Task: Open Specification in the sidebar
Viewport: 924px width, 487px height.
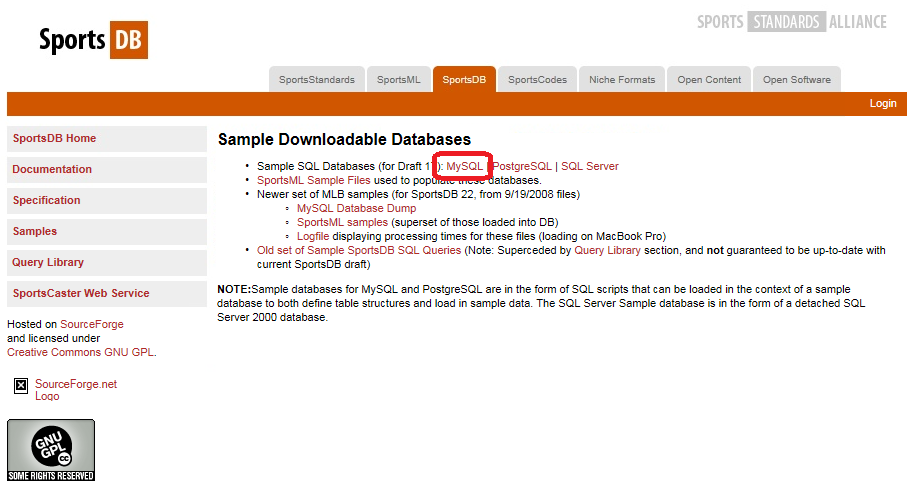Action: click(x=107, y=200)
